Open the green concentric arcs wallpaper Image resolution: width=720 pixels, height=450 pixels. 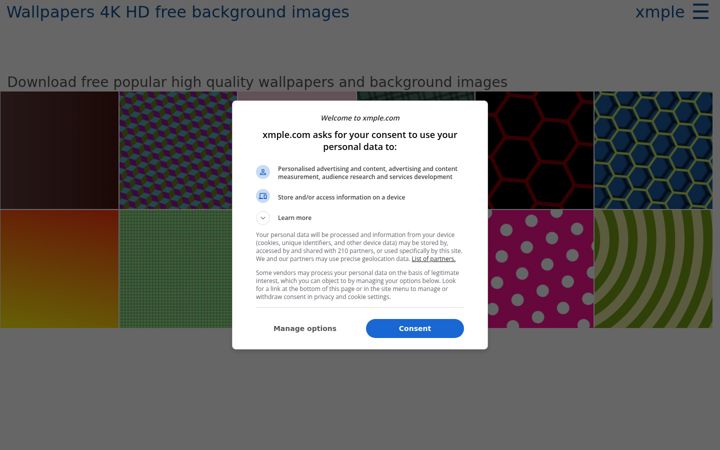(x=653, y=269)
